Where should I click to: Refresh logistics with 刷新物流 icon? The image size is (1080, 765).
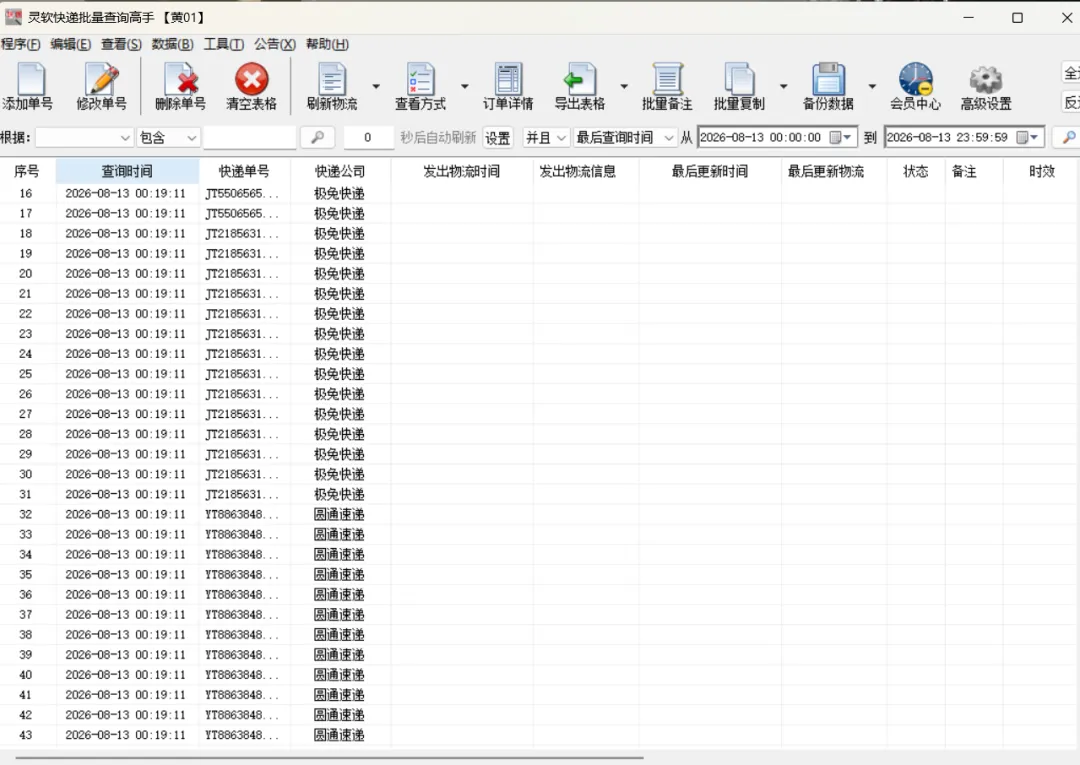[332, 87]
